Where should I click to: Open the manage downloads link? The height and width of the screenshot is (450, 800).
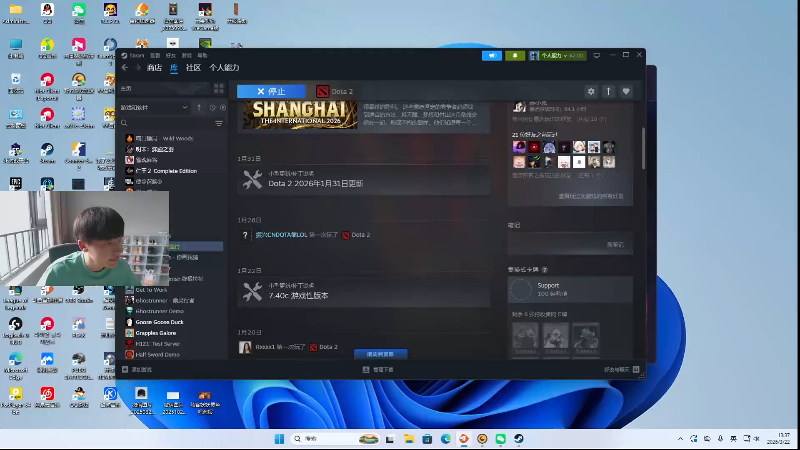[379, 369]
